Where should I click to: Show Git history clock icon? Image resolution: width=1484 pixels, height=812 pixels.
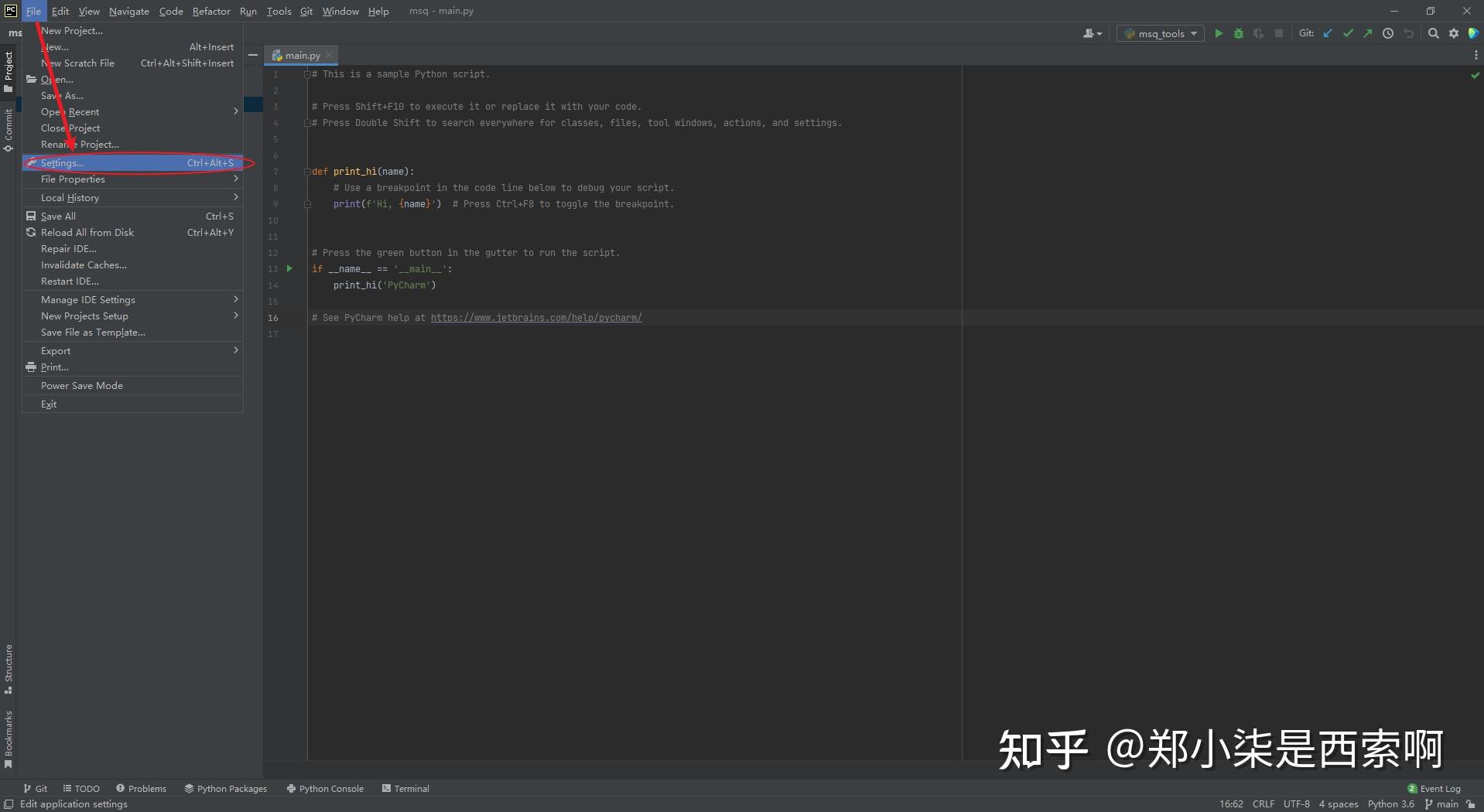click(x=1388, y=33)
